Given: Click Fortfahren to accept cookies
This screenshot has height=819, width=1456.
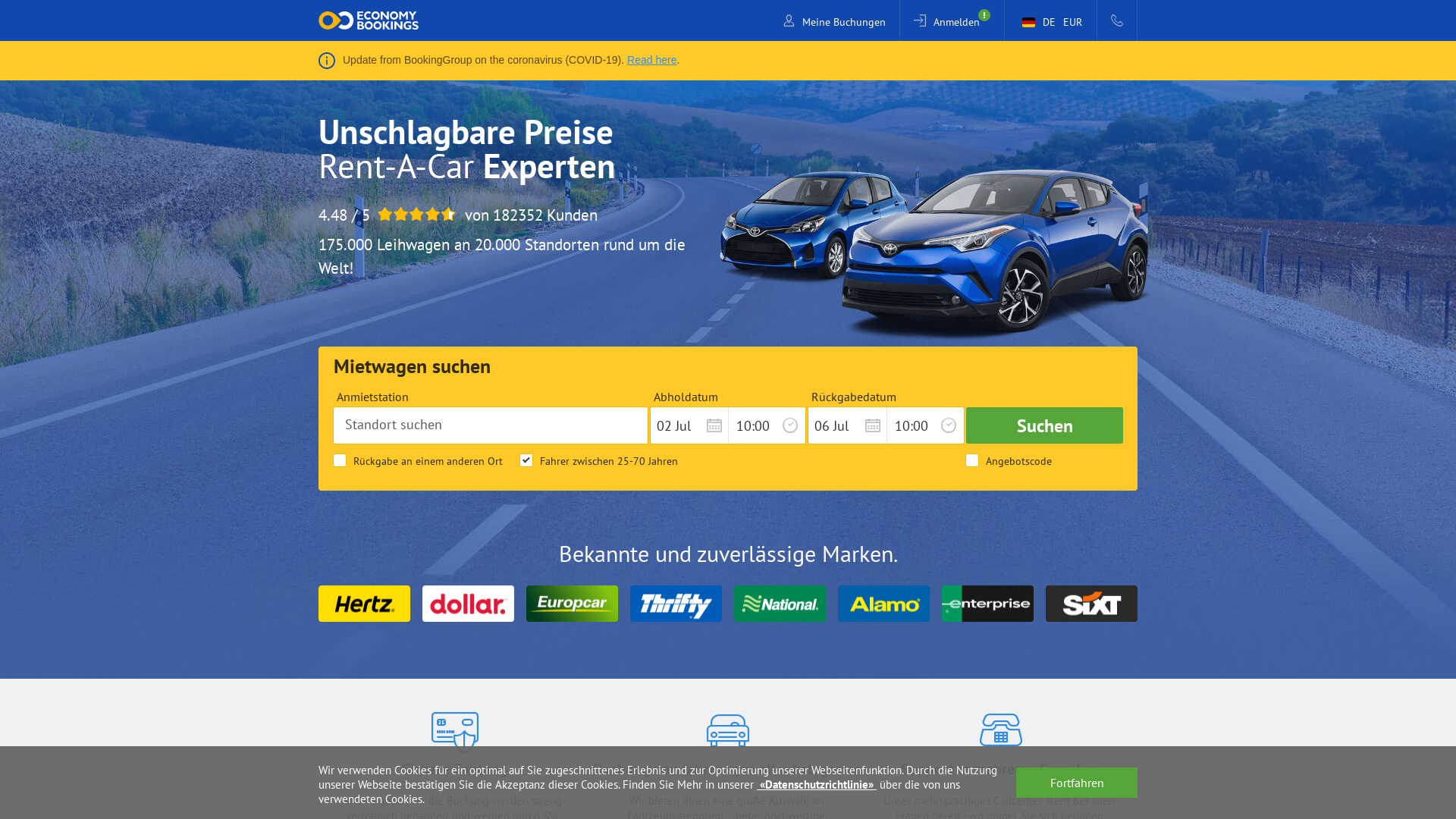Looking at the screenshot, I should [x=1077, y=783].
